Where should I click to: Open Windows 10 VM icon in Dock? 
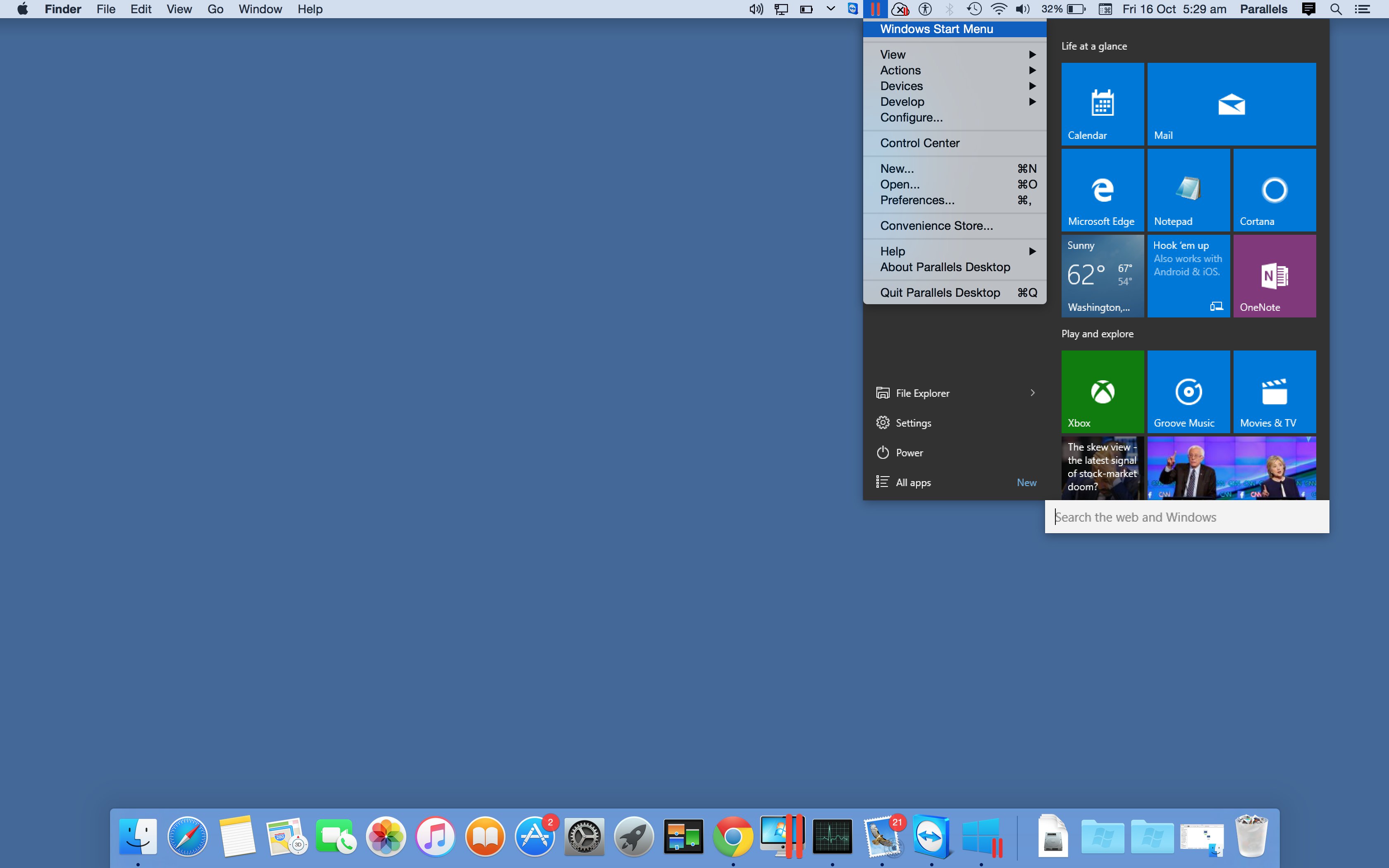click(981, 837)
